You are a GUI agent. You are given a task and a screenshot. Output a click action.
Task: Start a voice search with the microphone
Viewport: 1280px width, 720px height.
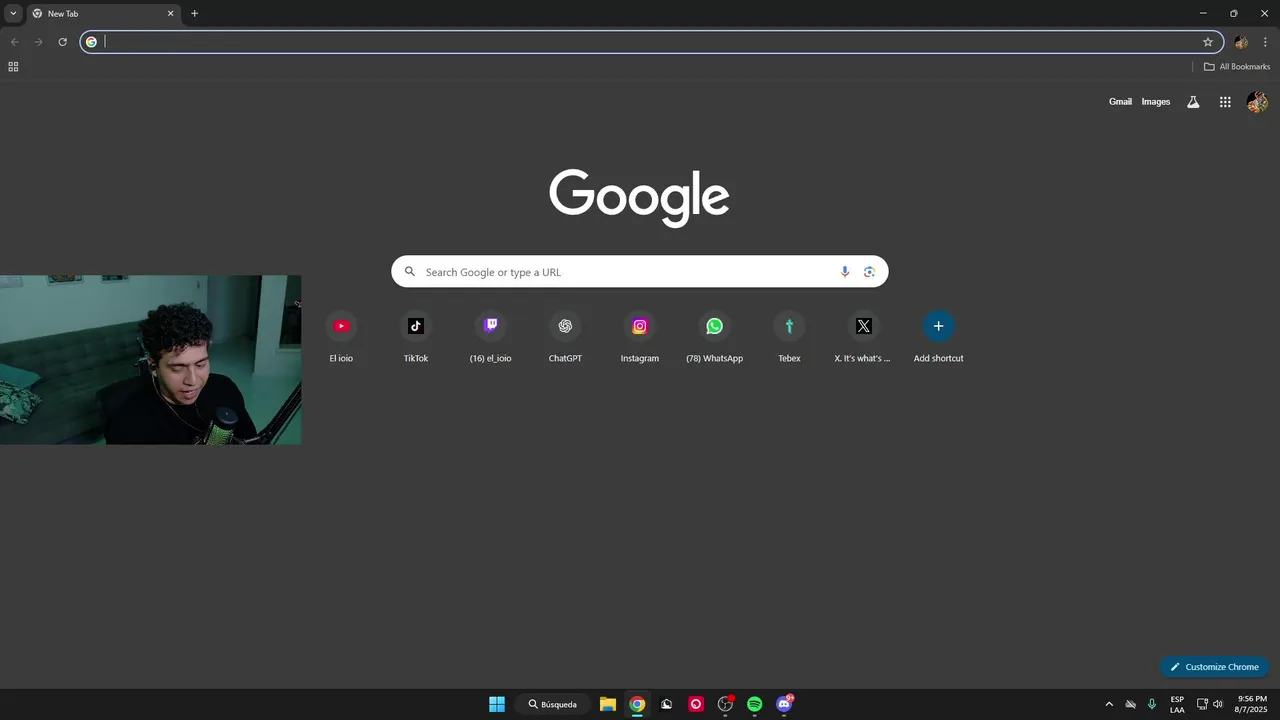pos(845,272)
